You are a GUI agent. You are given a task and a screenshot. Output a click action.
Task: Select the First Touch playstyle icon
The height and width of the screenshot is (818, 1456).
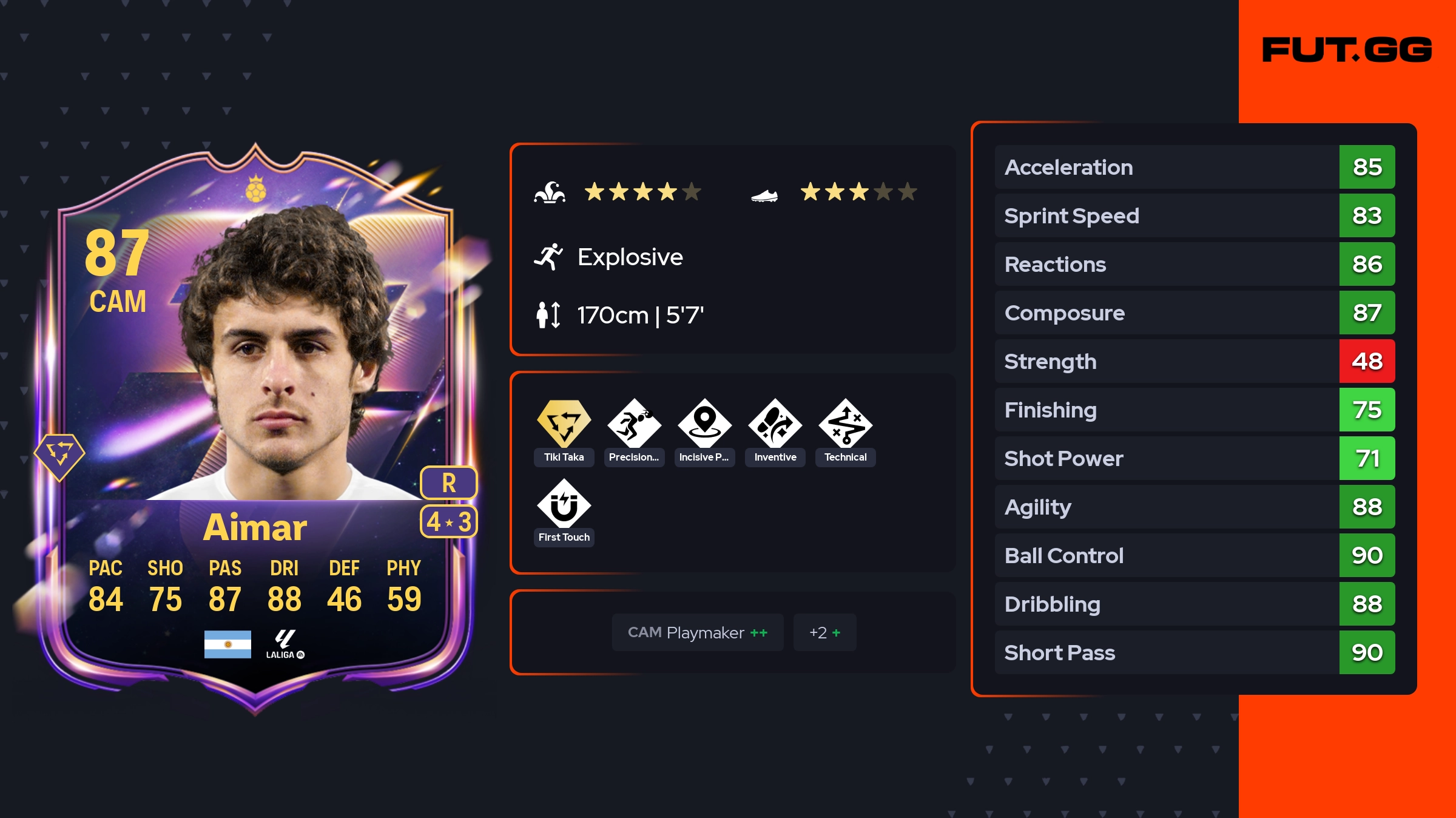pyautogui.click(x=564, y=504)
